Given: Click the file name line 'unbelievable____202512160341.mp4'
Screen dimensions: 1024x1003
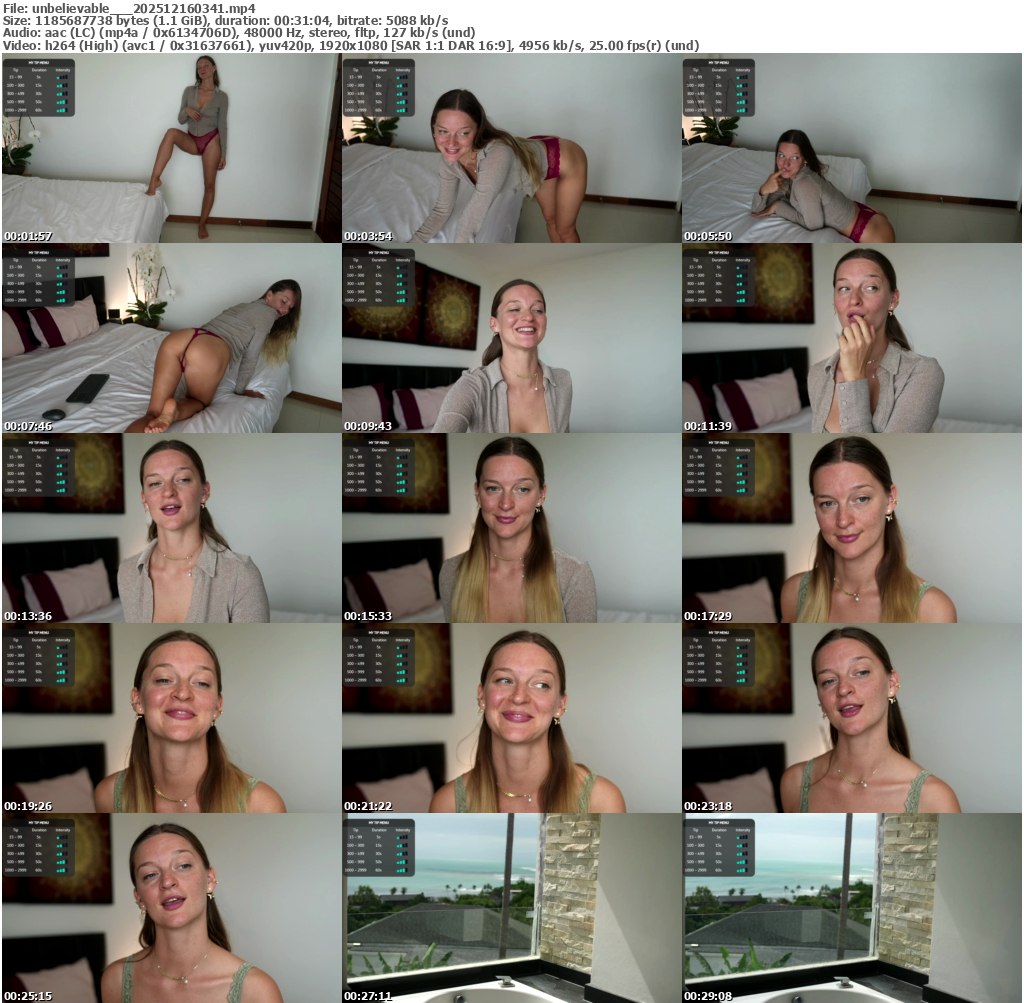Looking at the screenshot, I should coord(129,8).
